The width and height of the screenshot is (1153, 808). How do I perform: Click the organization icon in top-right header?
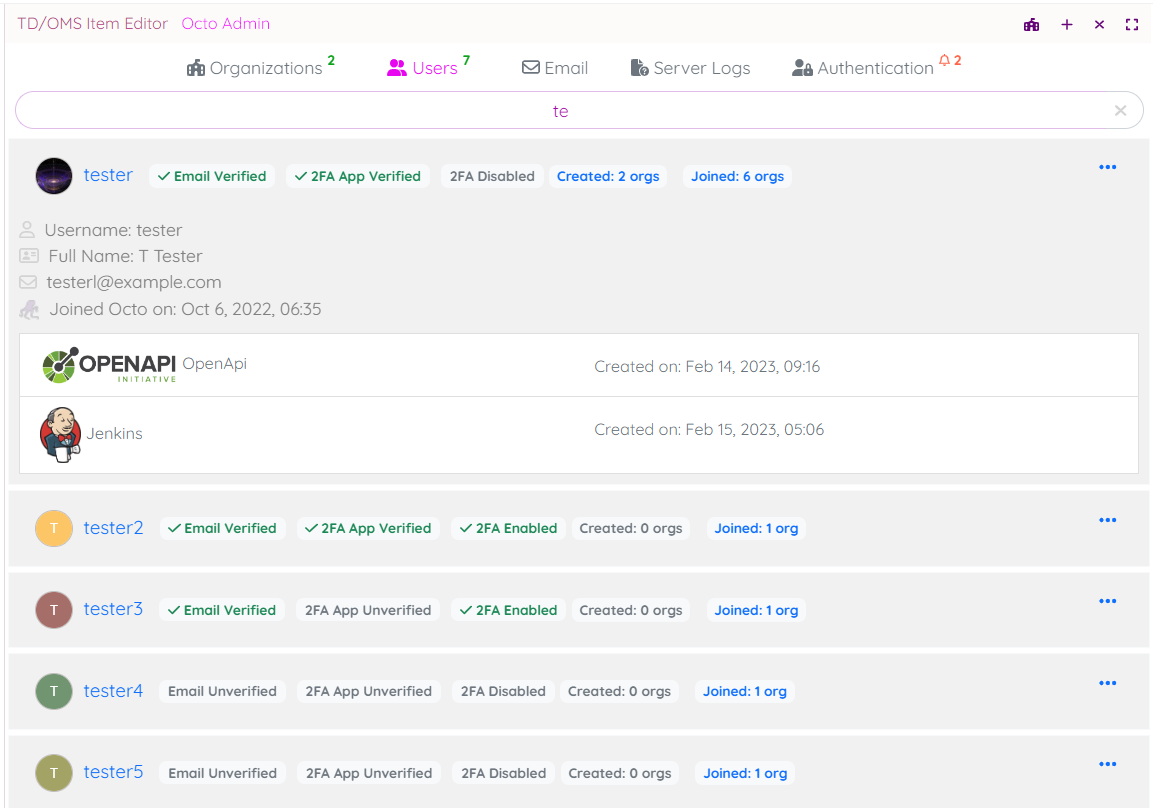click(1031, 25)
